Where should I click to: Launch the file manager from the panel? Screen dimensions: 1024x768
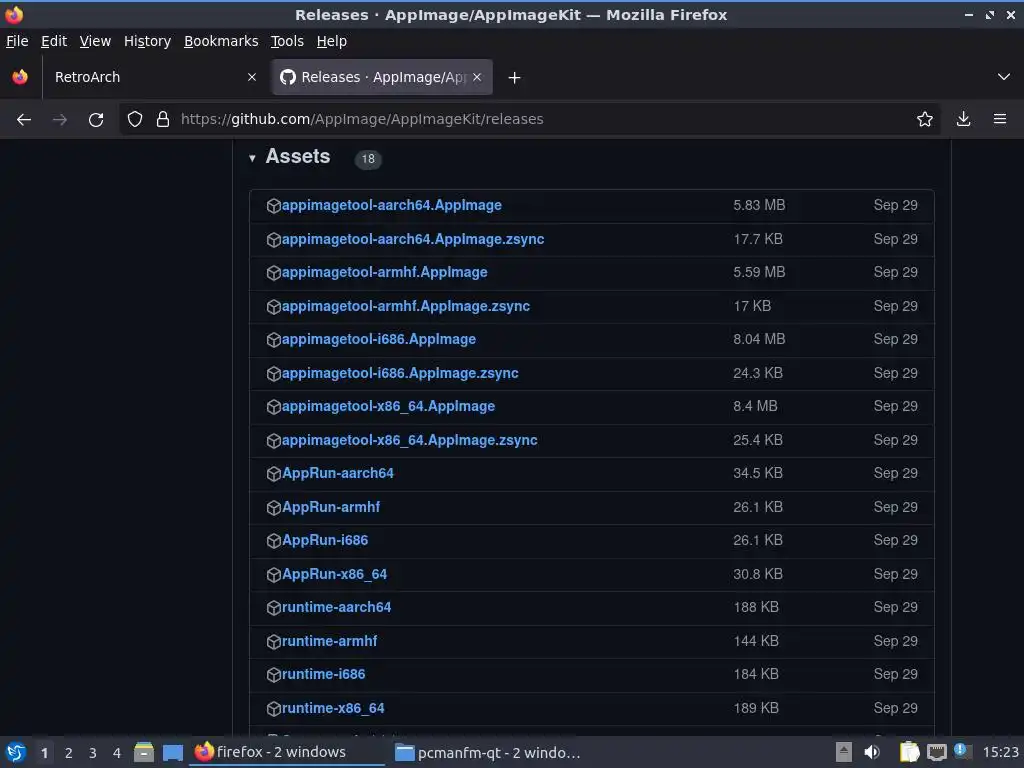pyautogui.click(x=144, y=753)
